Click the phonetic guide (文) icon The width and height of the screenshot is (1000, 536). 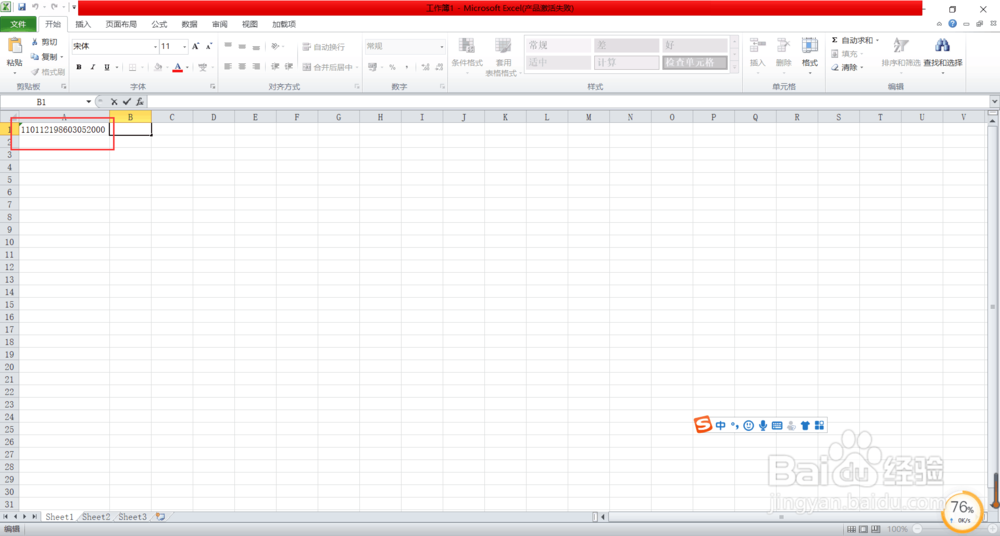click(202, 67)
